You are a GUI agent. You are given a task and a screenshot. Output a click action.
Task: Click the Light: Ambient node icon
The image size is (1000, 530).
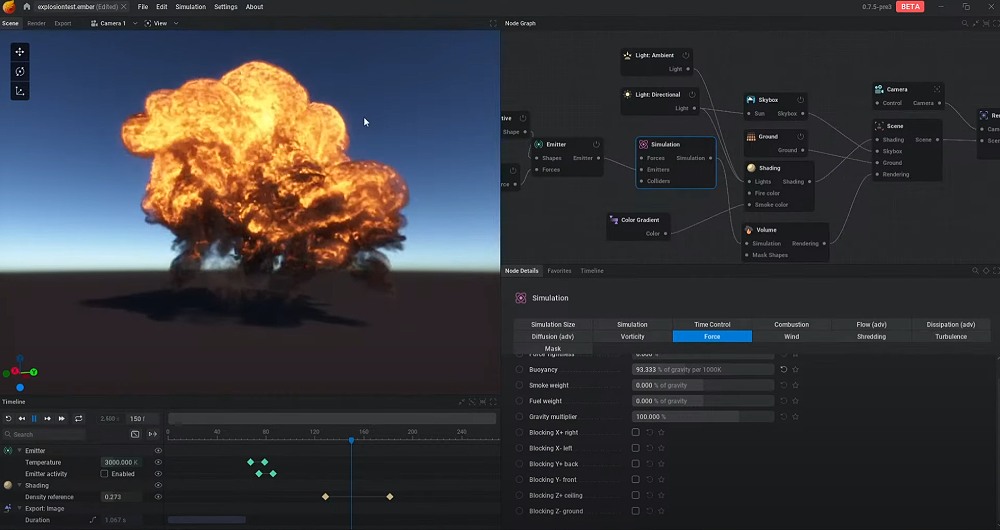coord(627,55)
